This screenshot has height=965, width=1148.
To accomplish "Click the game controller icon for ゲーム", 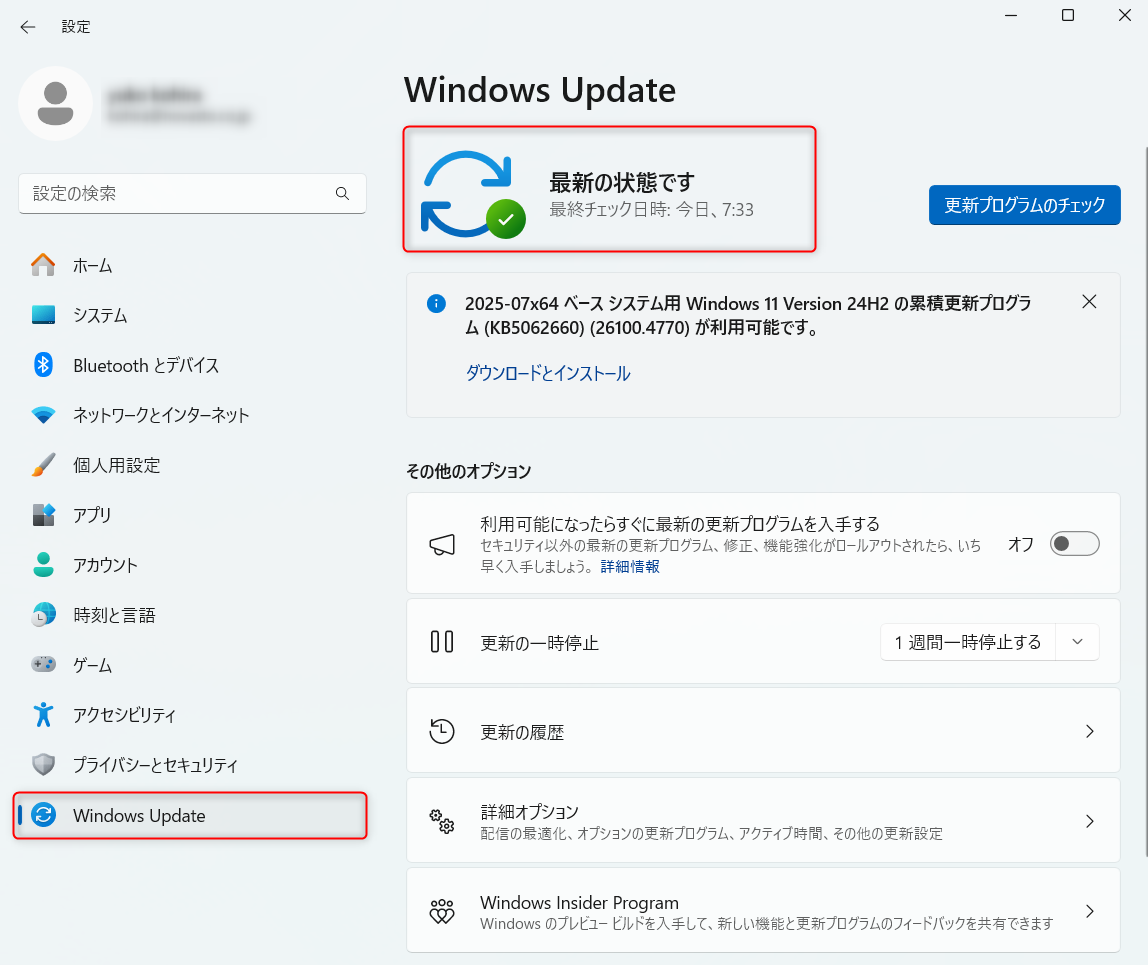I will point(43,664).
